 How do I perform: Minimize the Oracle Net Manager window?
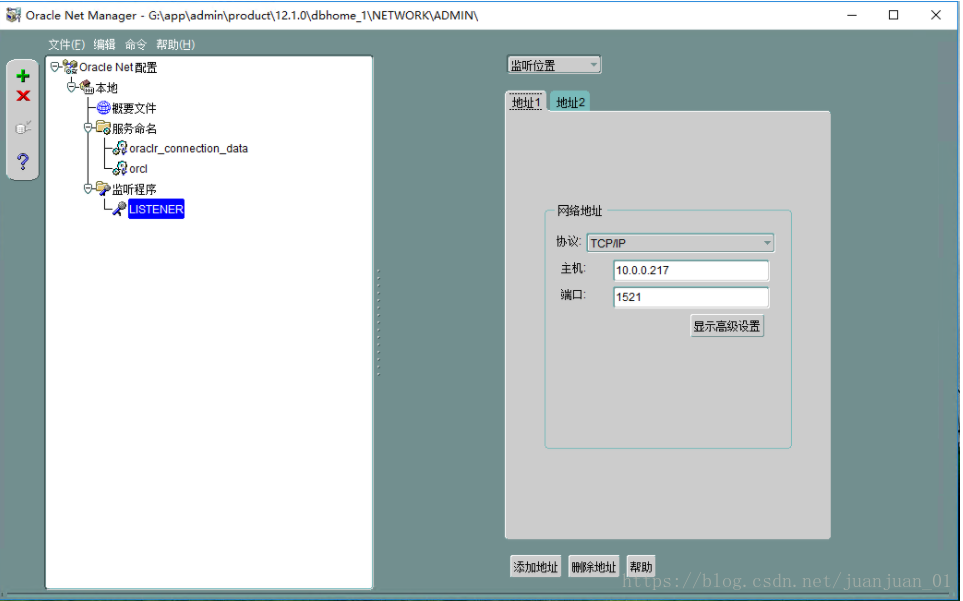852,15
